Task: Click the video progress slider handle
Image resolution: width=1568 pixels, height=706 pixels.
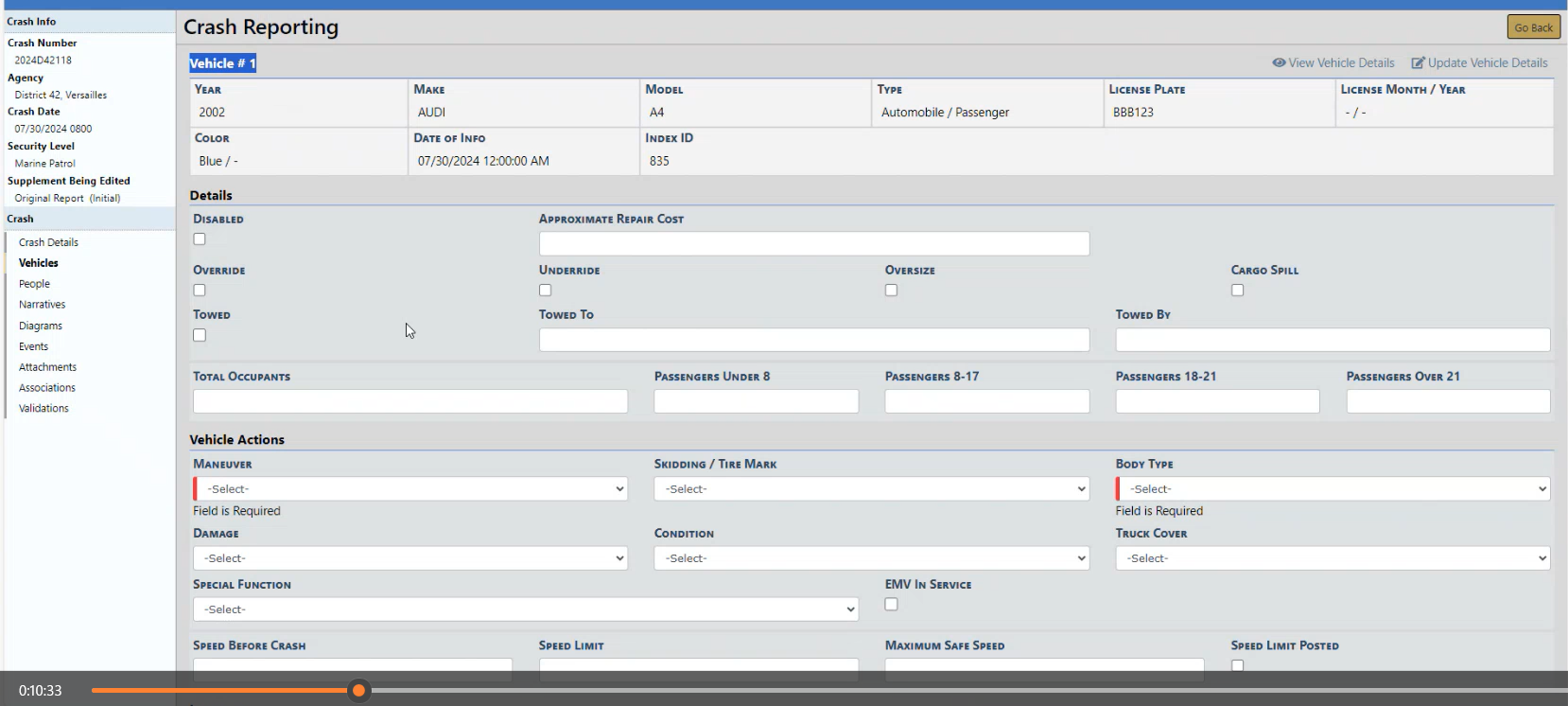Action: [358, 691]
